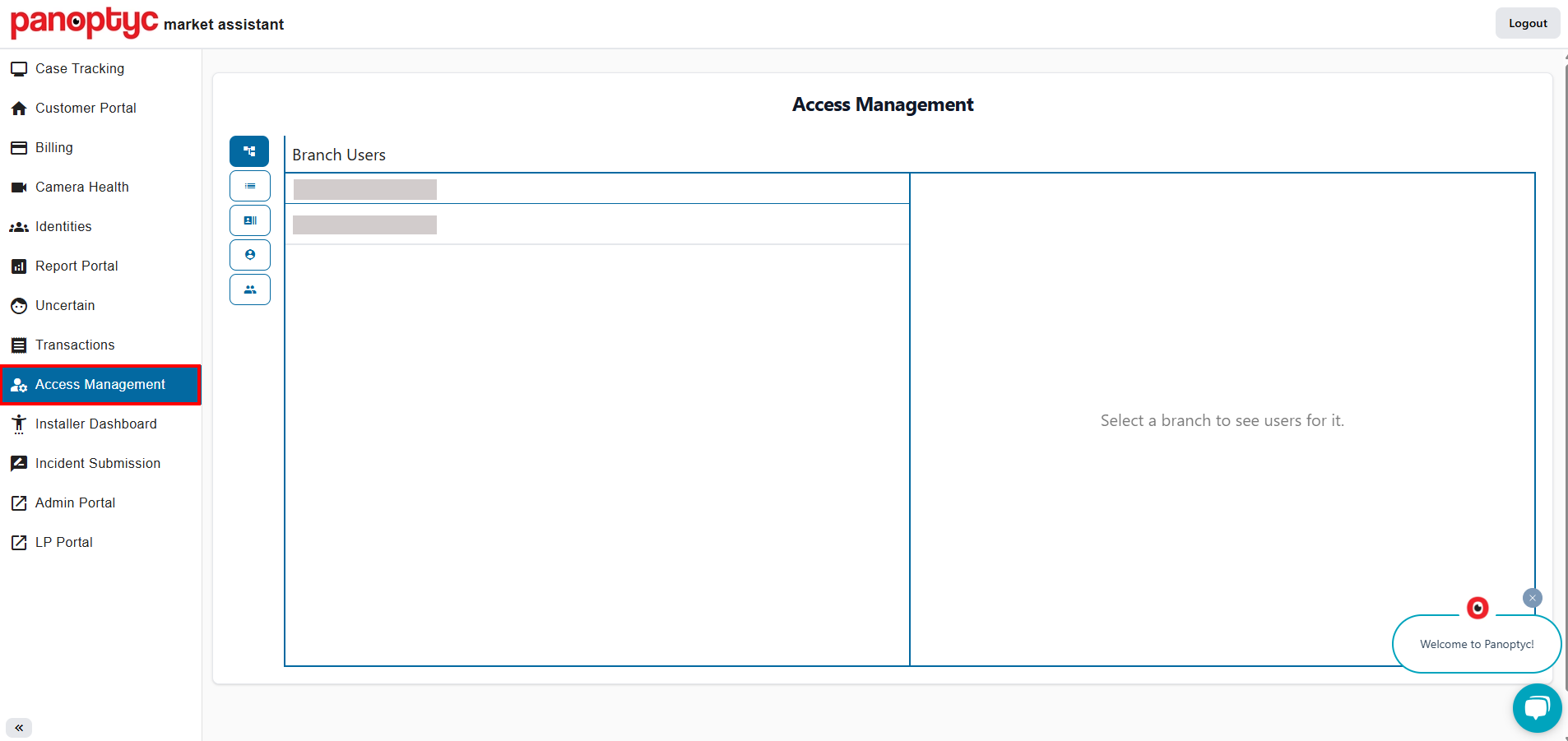The width and height of the screenshot is (1568, 741).
Task: Switch to the Transactions section
Action: point(74,345)
